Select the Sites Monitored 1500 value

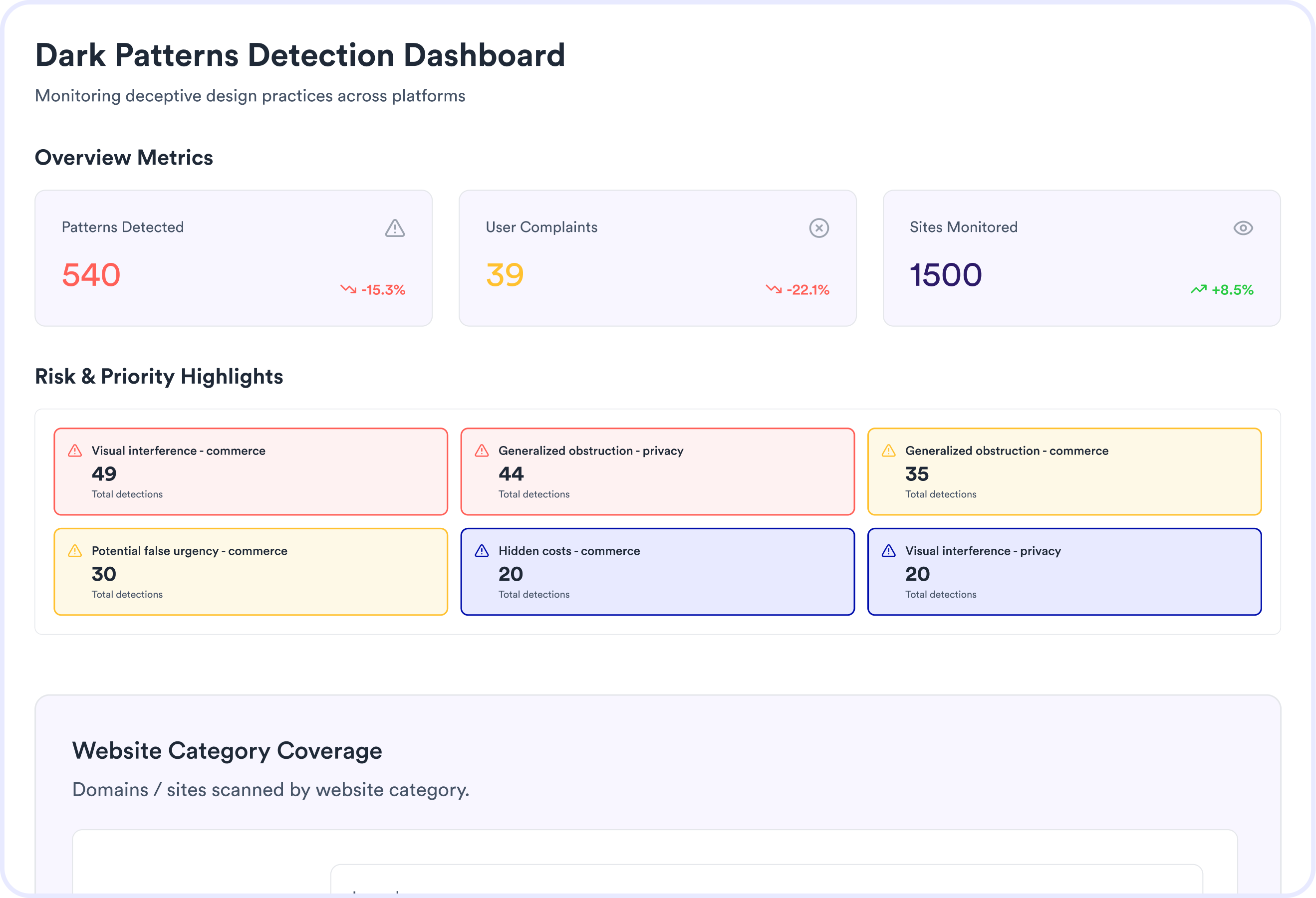pos(945,275)
